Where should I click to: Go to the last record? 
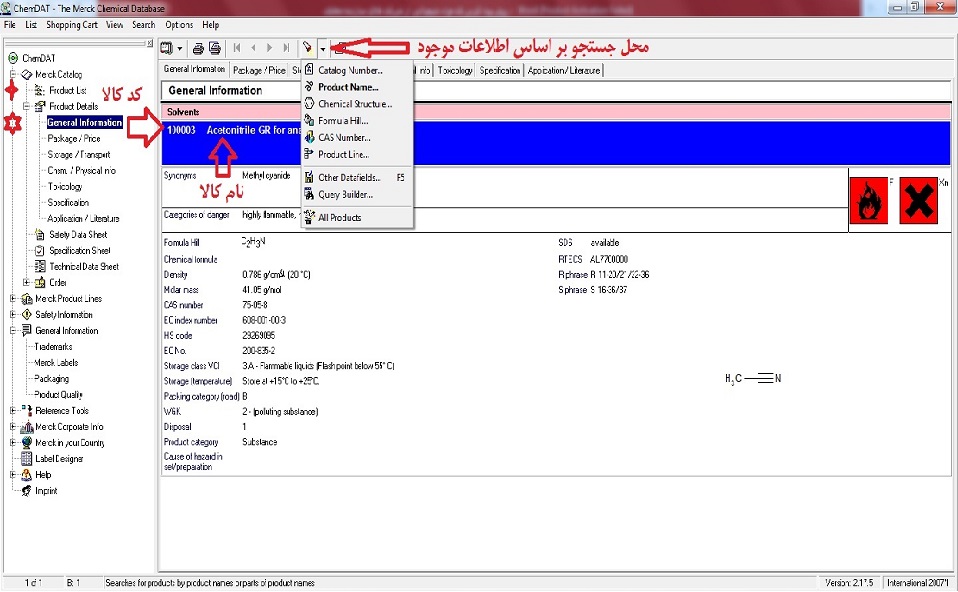coord(286,48)
